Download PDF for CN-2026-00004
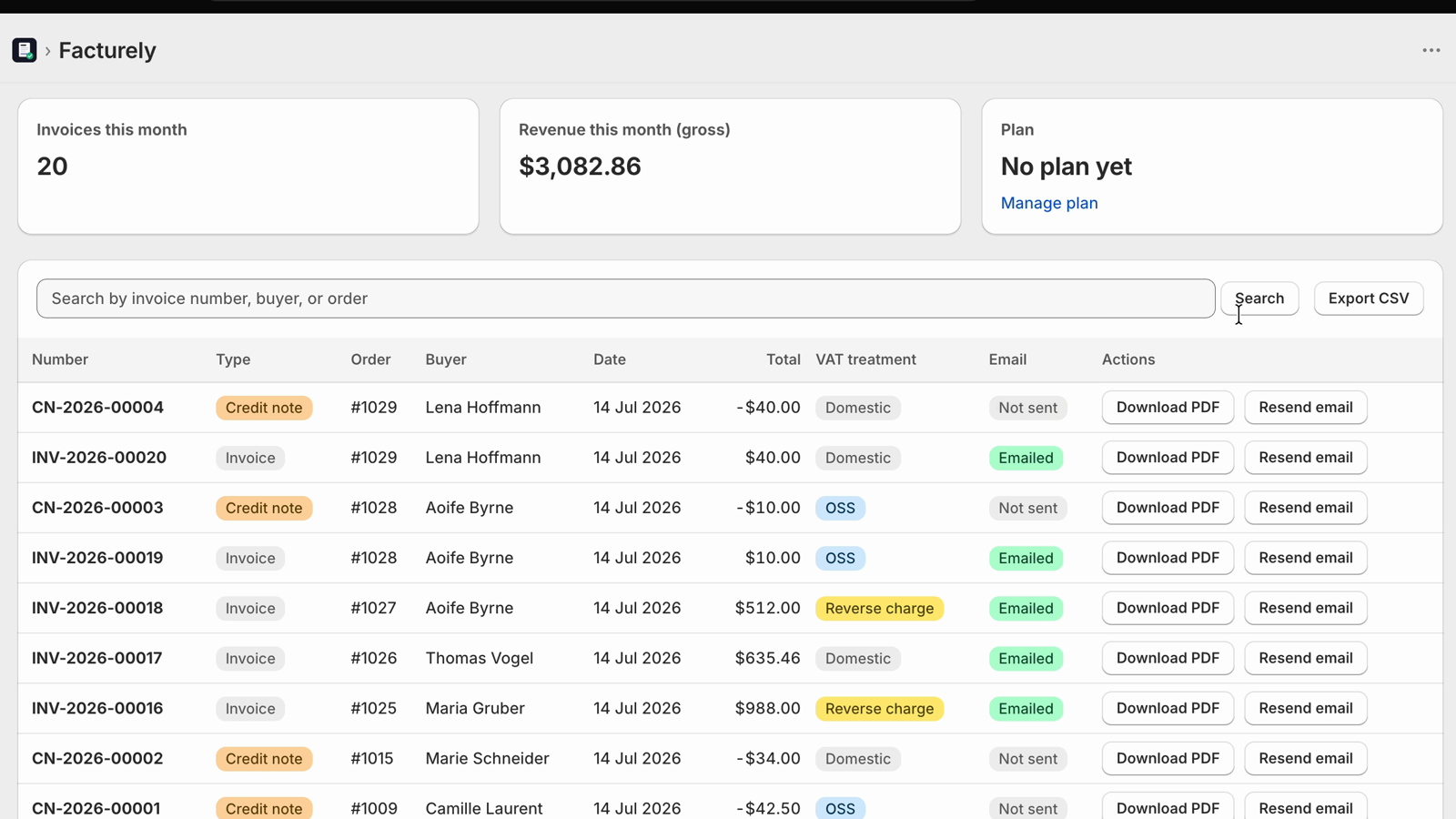 click(1168, 407)
